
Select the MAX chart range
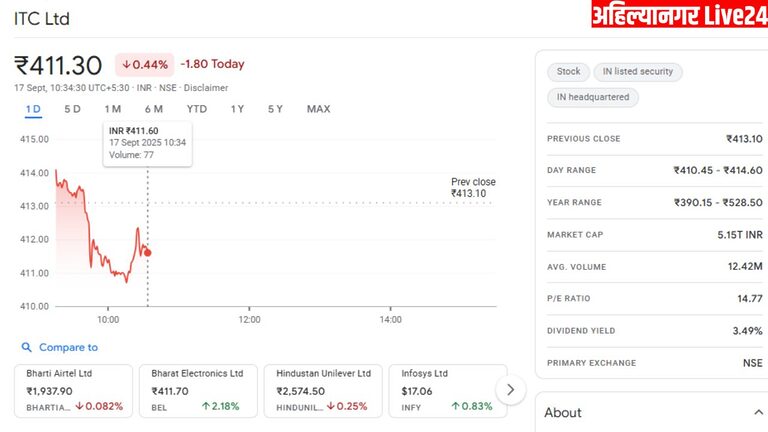pos(318,109)
